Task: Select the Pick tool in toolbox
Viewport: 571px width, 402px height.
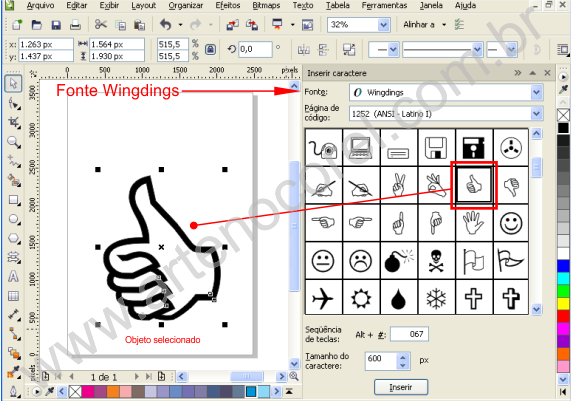Action: [x=13, y=84]
